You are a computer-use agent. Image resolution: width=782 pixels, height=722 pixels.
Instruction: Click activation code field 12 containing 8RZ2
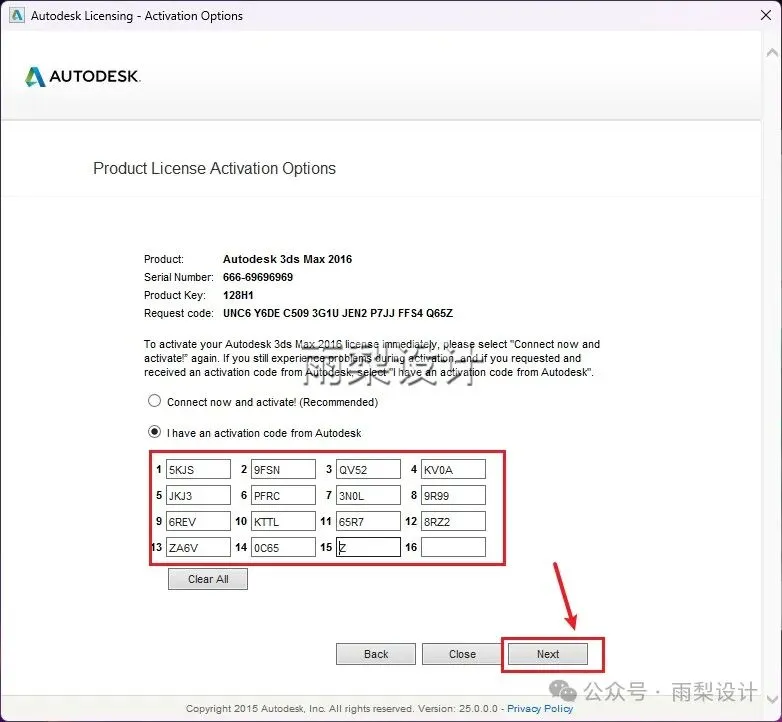coord(453,521)
